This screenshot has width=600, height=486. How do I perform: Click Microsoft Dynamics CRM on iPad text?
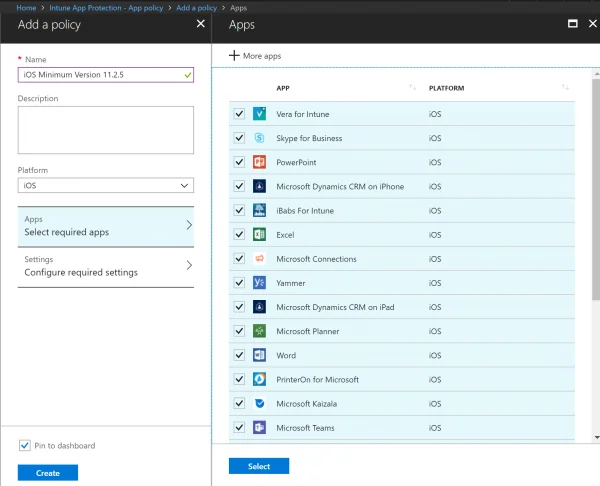point(335,307)
